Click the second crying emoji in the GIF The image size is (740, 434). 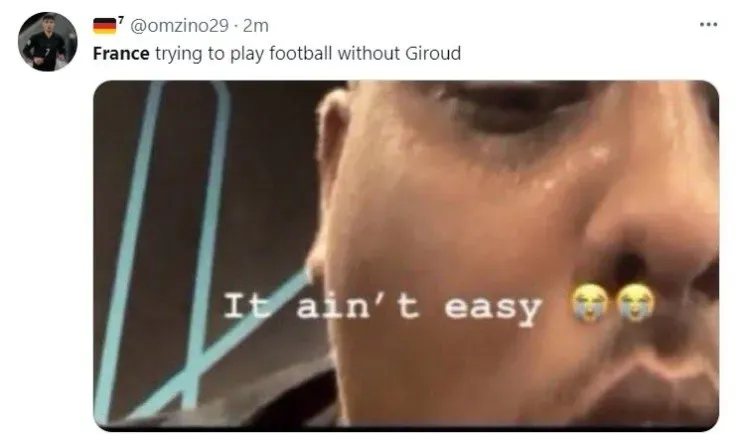pyautogui.click(x=636, y=302)
